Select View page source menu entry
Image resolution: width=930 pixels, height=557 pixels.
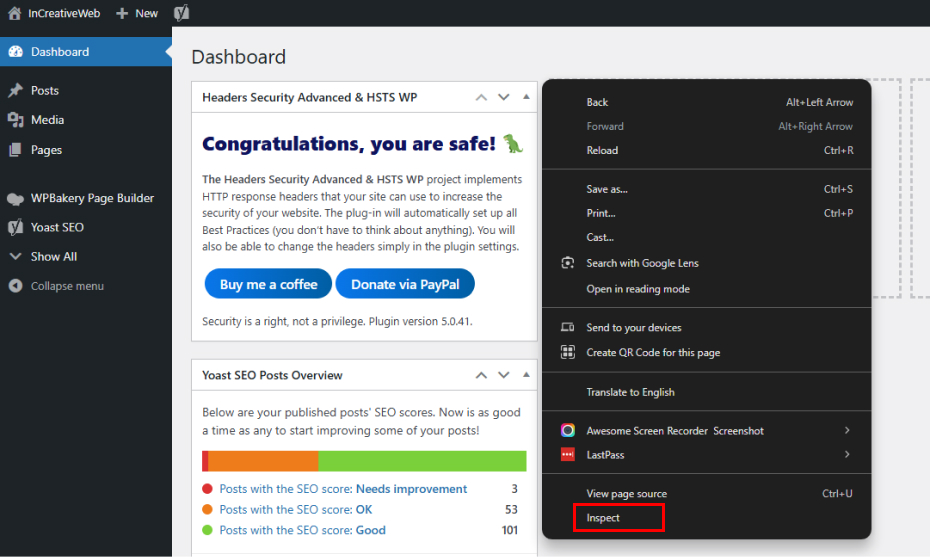626,494
